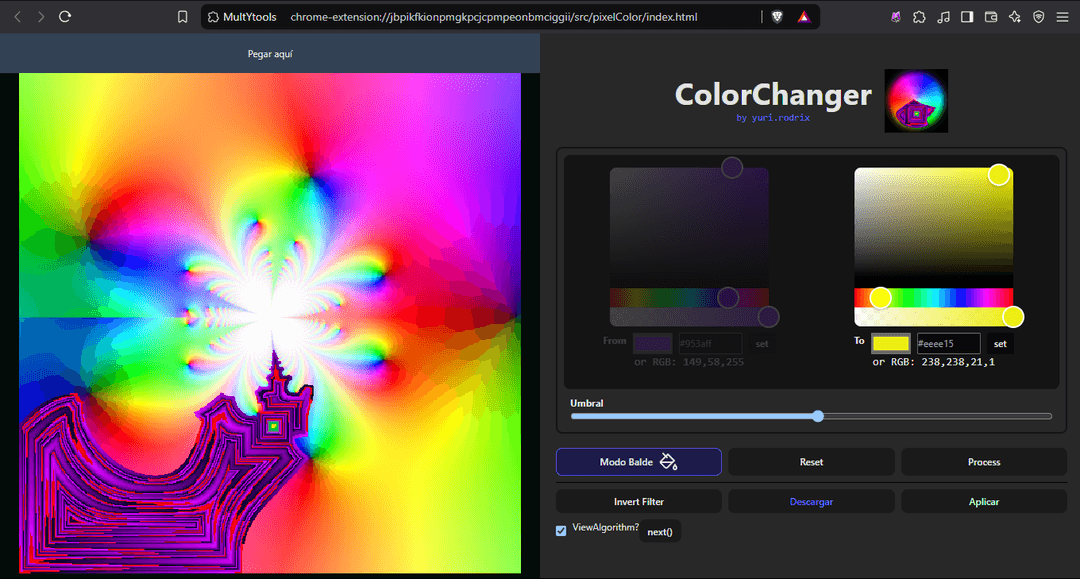
Task: Click the Invert Filter button
Action: click(x=638, y=502)
